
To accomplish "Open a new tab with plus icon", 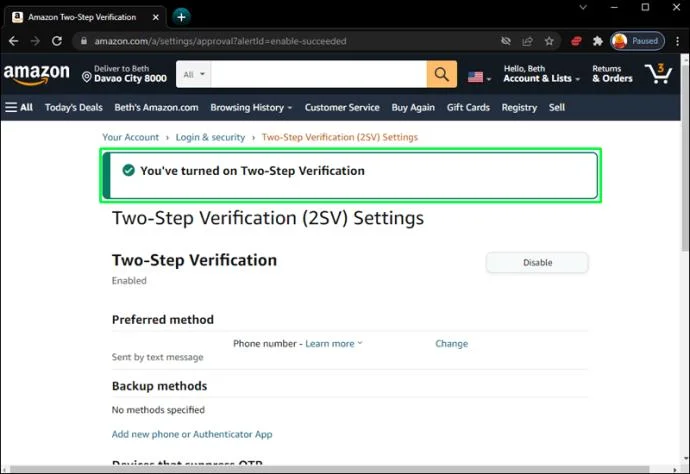I will [x=181, y=17].
